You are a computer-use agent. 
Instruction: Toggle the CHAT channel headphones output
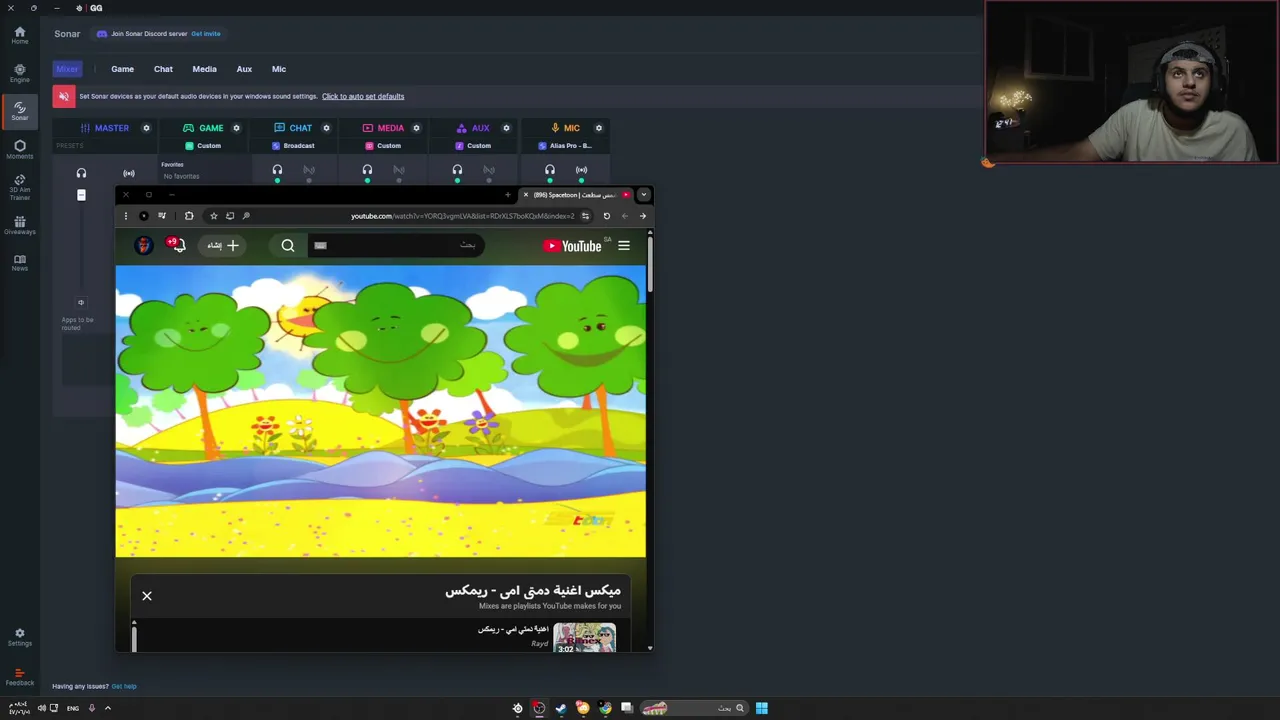(x=277, y=170)
